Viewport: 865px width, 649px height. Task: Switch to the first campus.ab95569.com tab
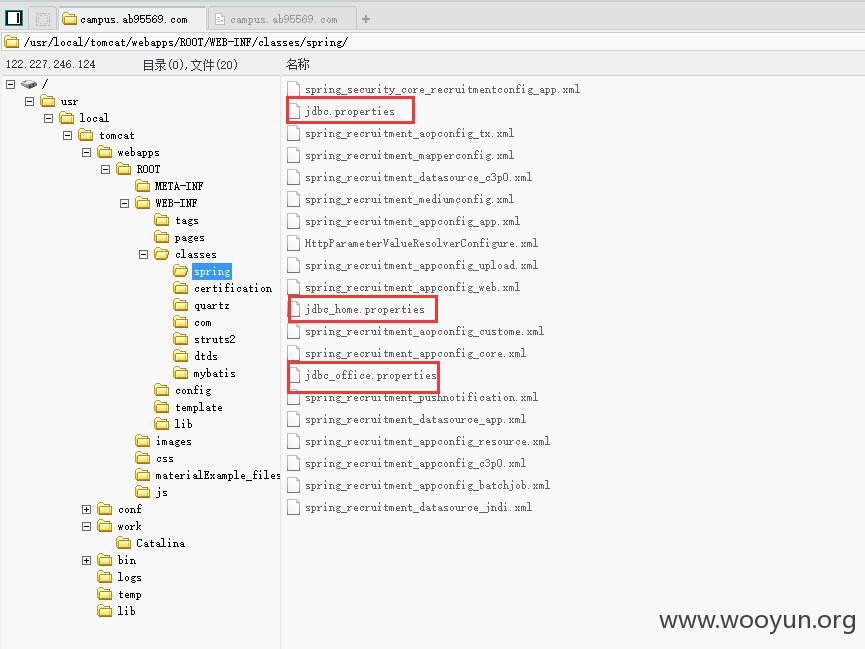click(x=132, y=19)
